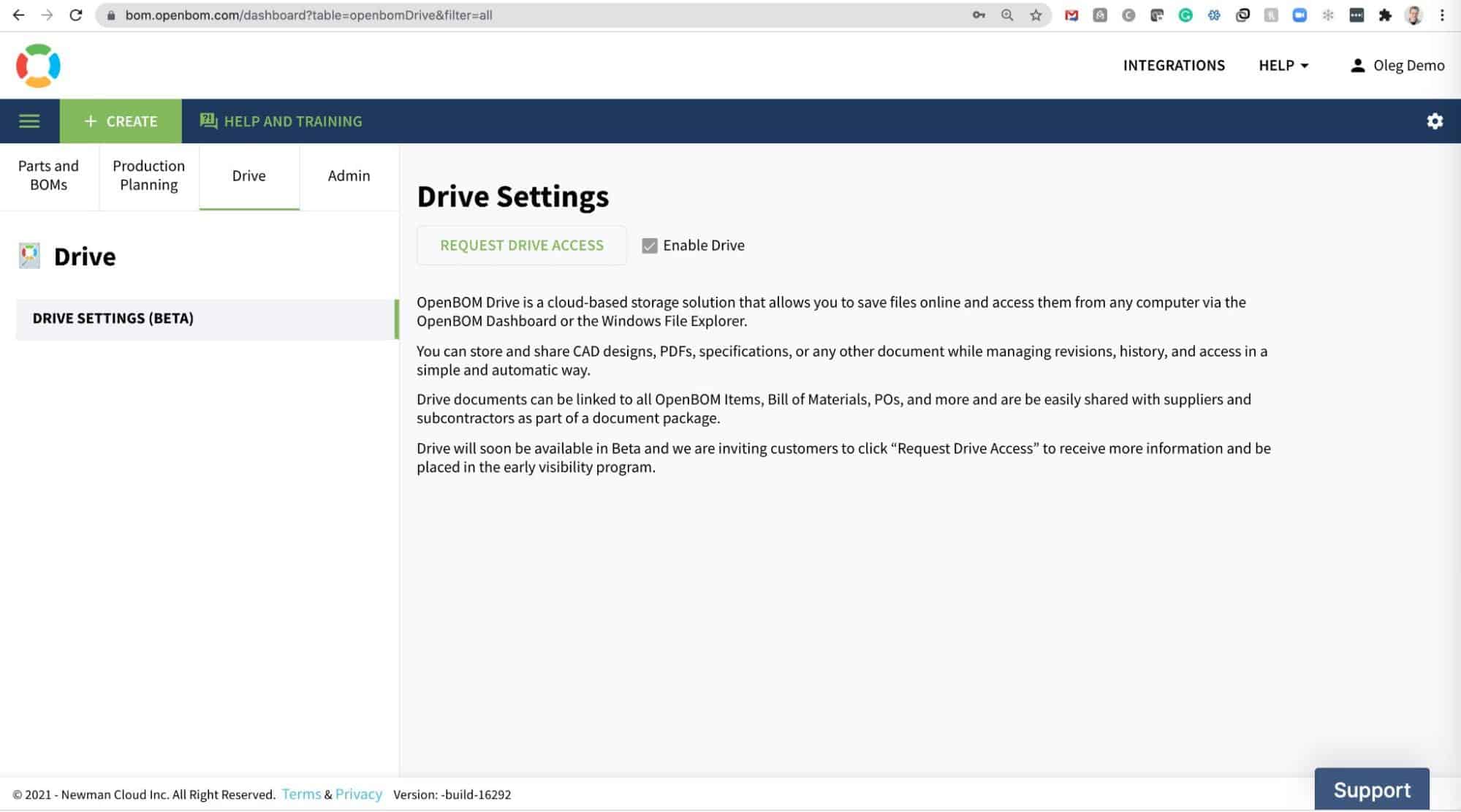This screenshot has width=1461, height=812.
Task: Open the Oleg Demo account menu
Action: coord(1397,65)
